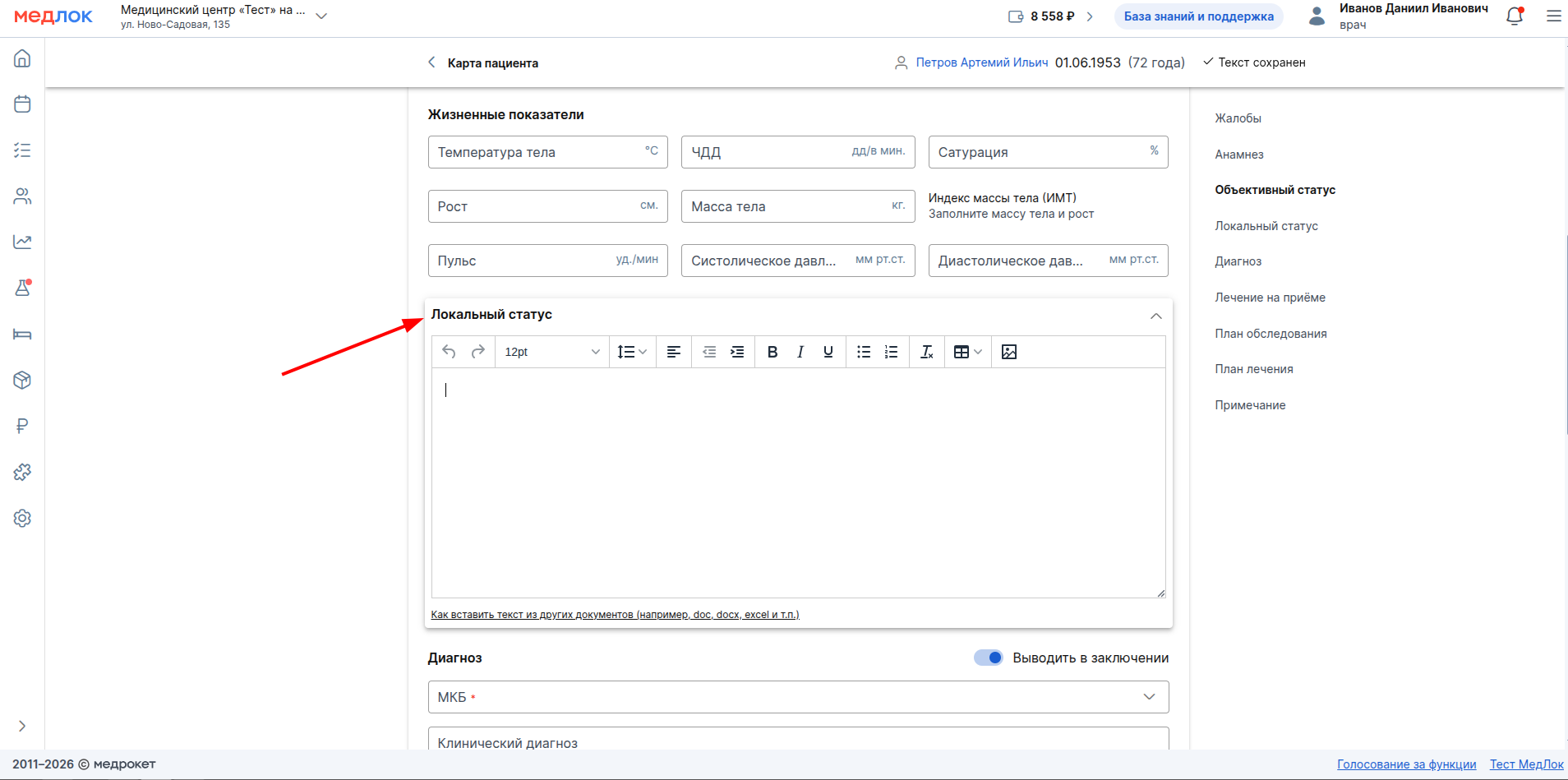The image size is (1568, 780).
Task: Insert an image into the editor
Action: (1009, 352)
